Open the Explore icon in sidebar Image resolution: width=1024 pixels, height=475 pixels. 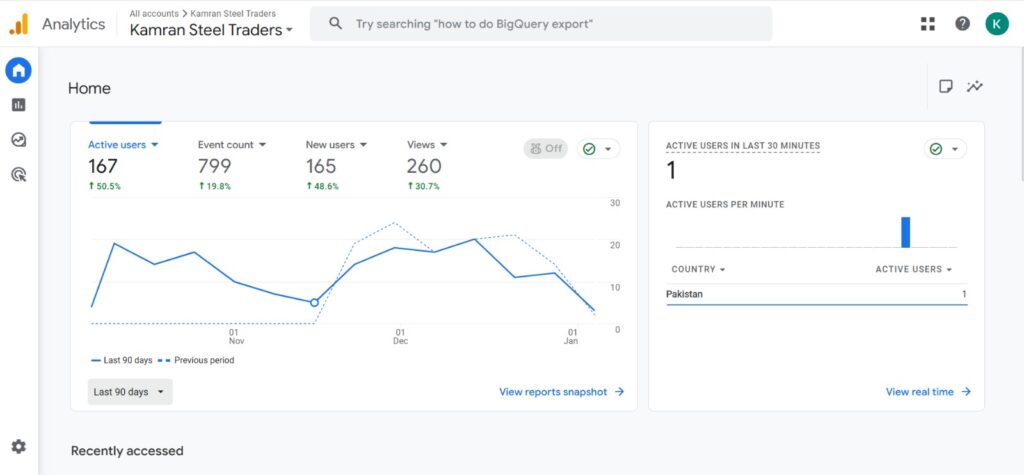pyautogui.click(x=18, y=140)
